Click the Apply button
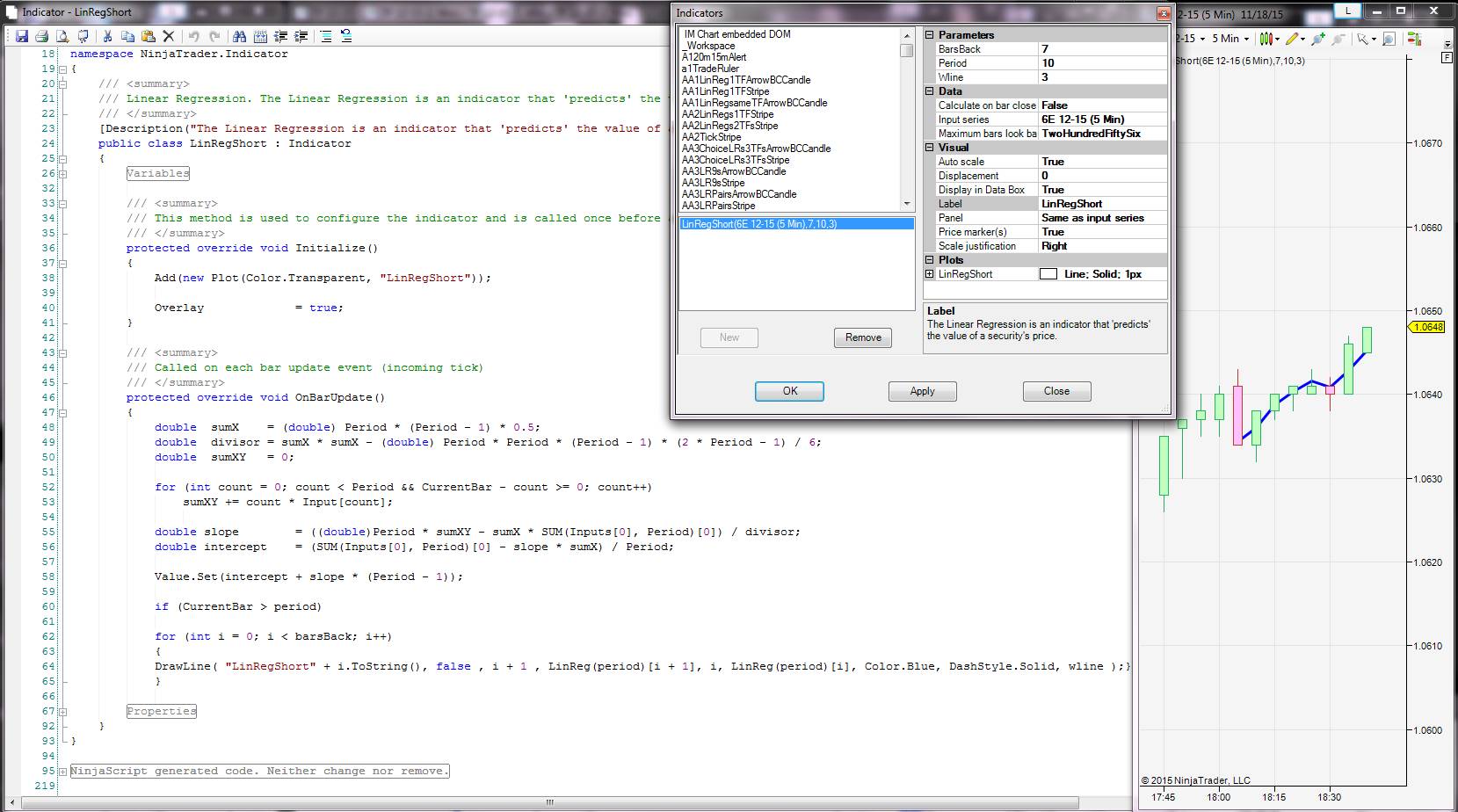Screen dimensions: 1458x812 tap(922, 391)
